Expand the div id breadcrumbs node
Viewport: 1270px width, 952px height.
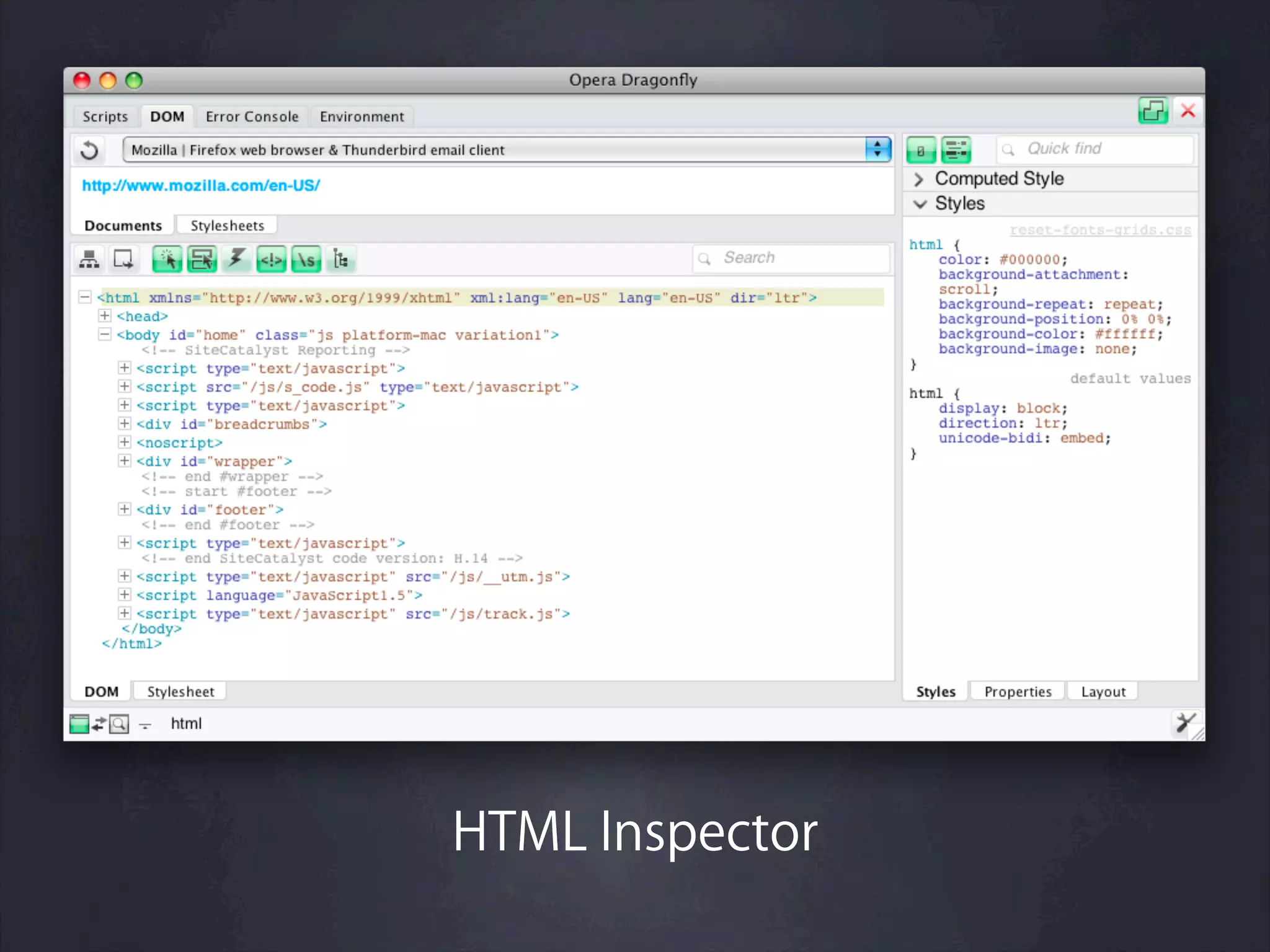125,423
